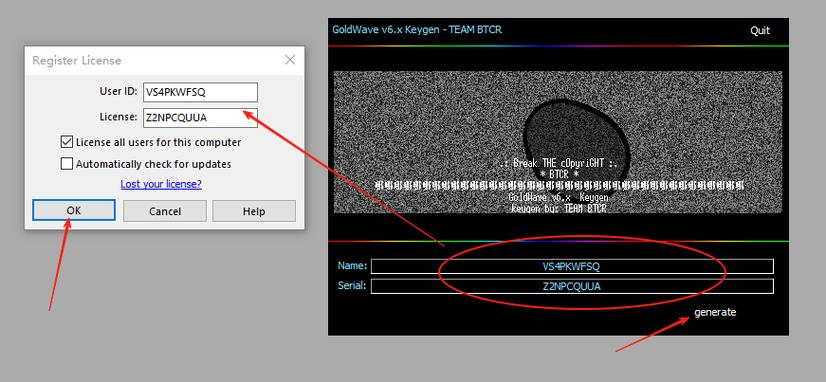Open the Lost your license? link

161,184
